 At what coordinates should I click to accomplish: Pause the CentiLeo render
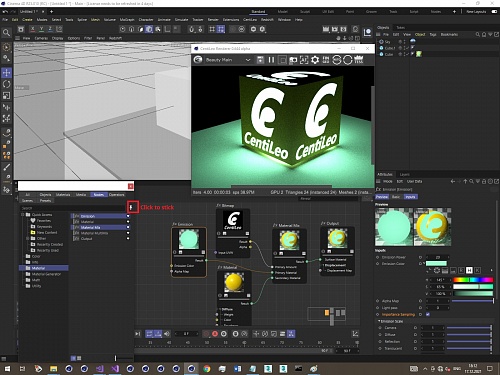[271, 60]
